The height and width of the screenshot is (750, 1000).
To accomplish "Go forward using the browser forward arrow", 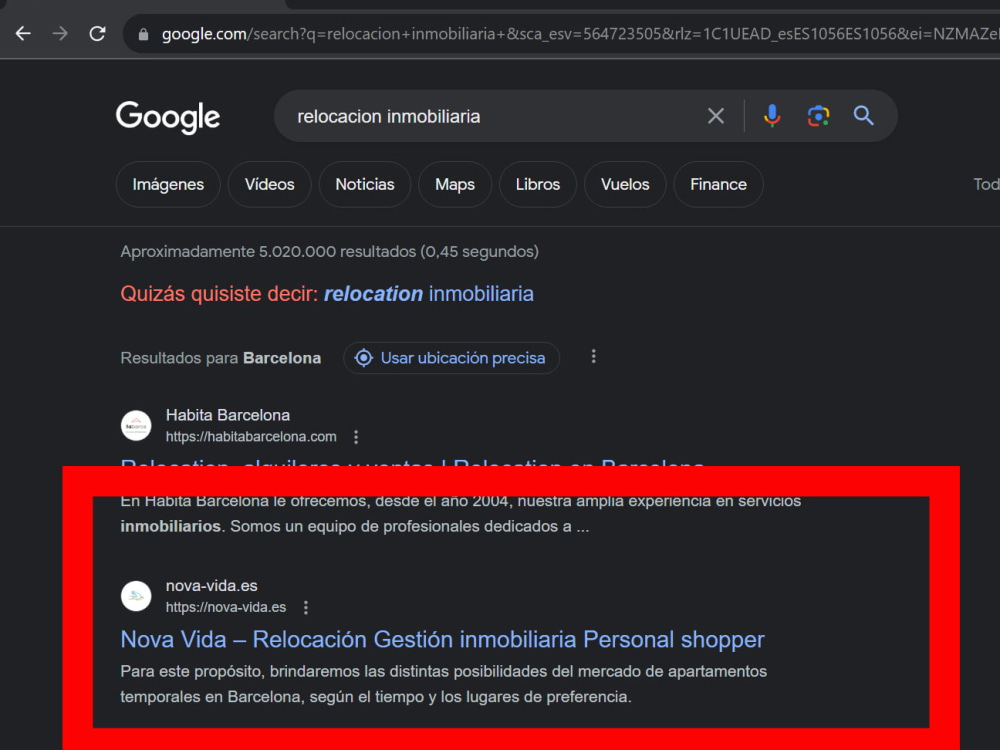I will (60, 33).
